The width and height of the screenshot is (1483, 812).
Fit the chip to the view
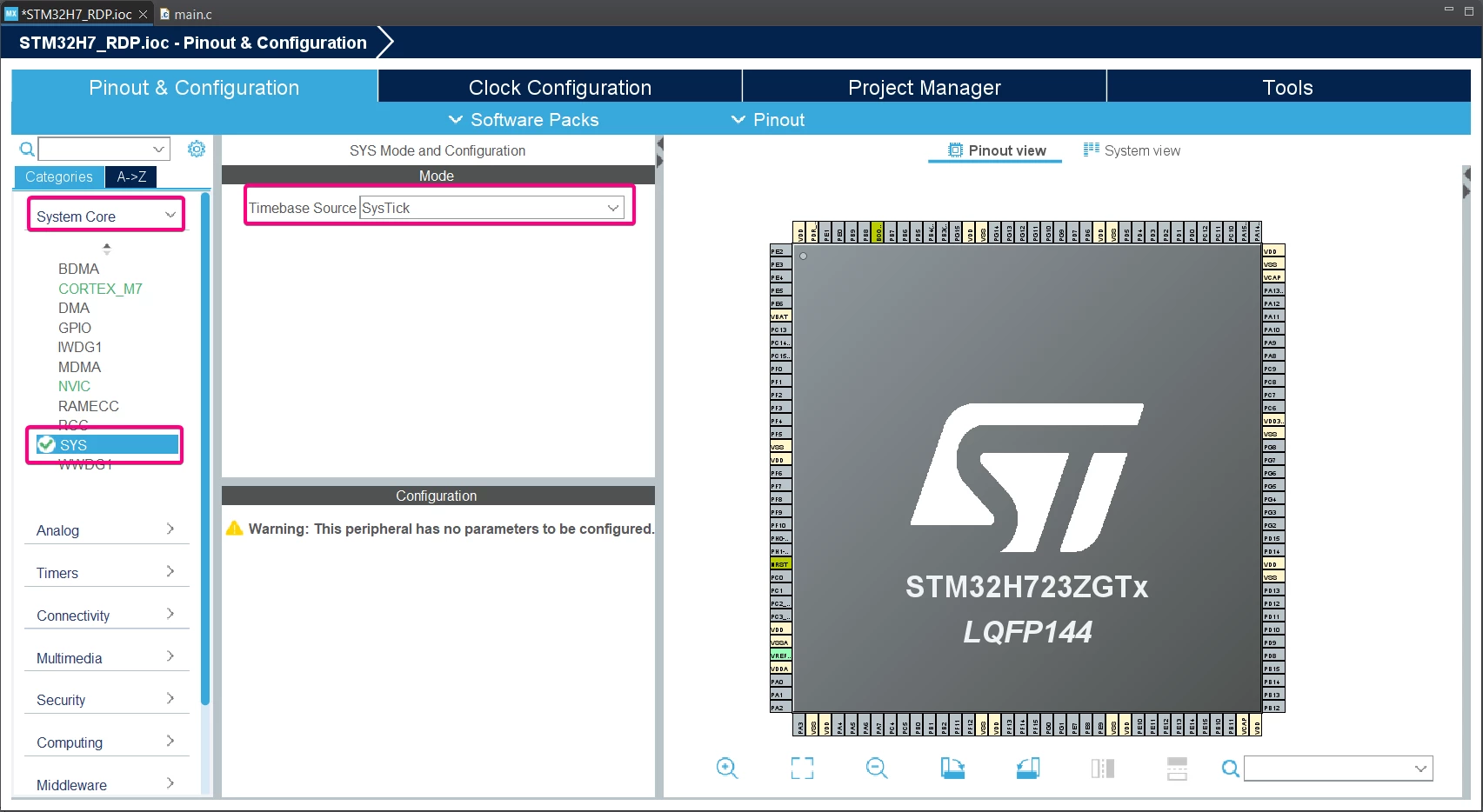[x=802, y=768]
